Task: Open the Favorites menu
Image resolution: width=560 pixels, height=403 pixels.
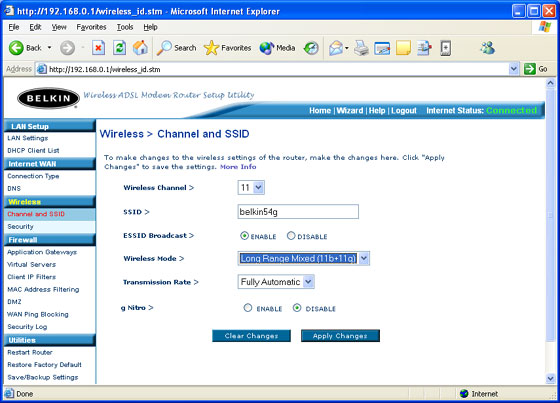Action: (x=91, y=27)
